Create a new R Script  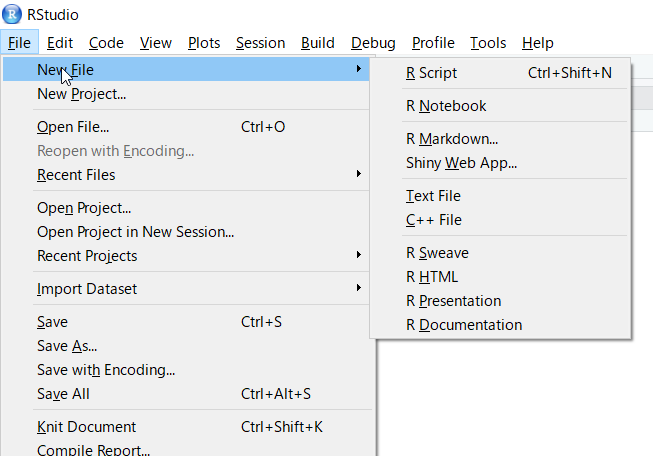click(500, 73)
